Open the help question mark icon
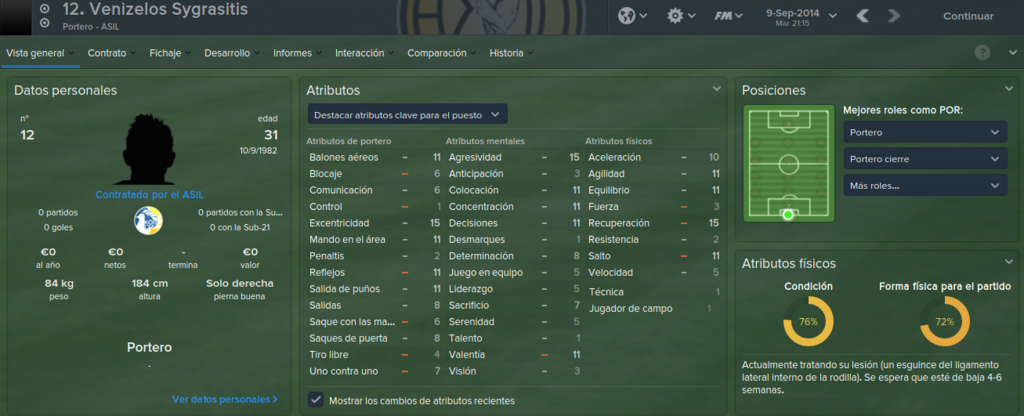1024x416 pixels. click(x=982, y=53)
